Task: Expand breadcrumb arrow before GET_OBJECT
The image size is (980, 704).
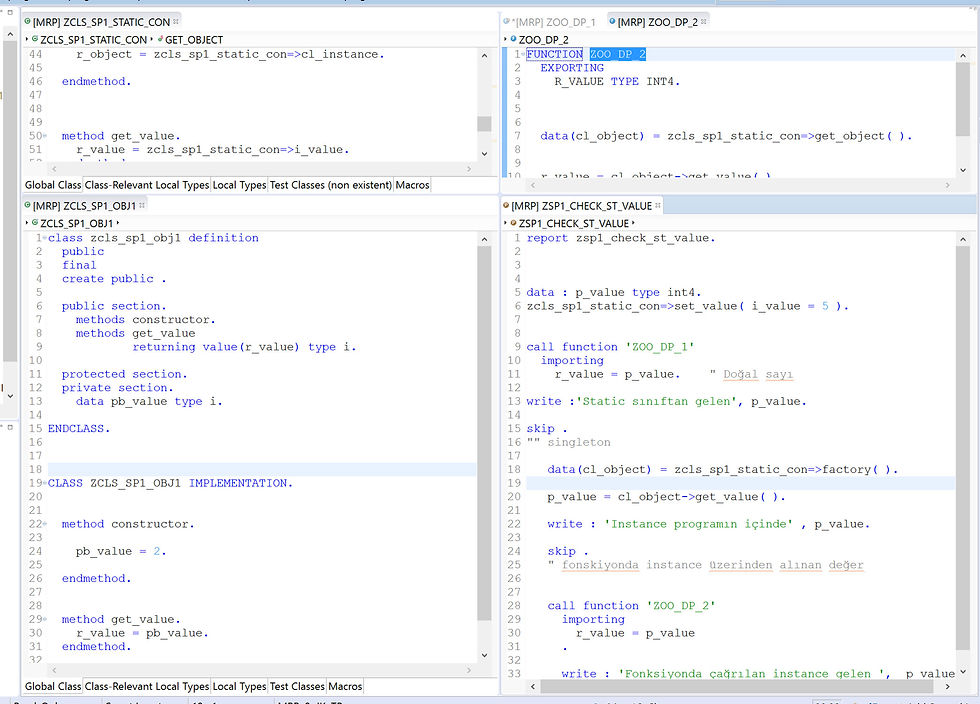Action: click(x=152, y=39)
